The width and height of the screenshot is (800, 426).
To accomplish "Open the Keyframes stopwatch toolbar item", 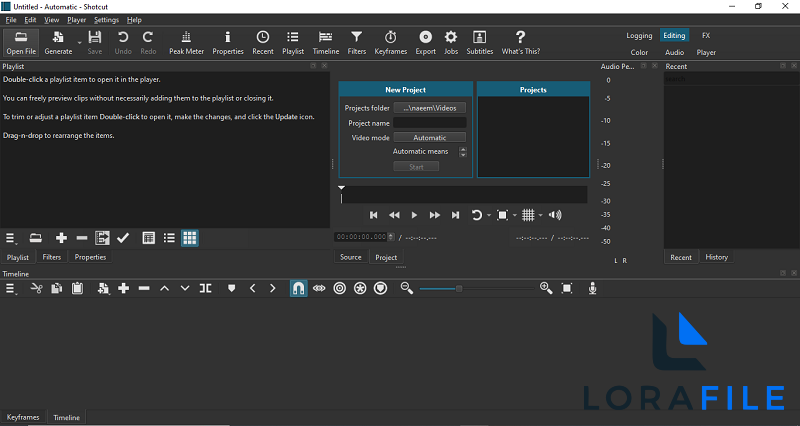I will point(390,43).
